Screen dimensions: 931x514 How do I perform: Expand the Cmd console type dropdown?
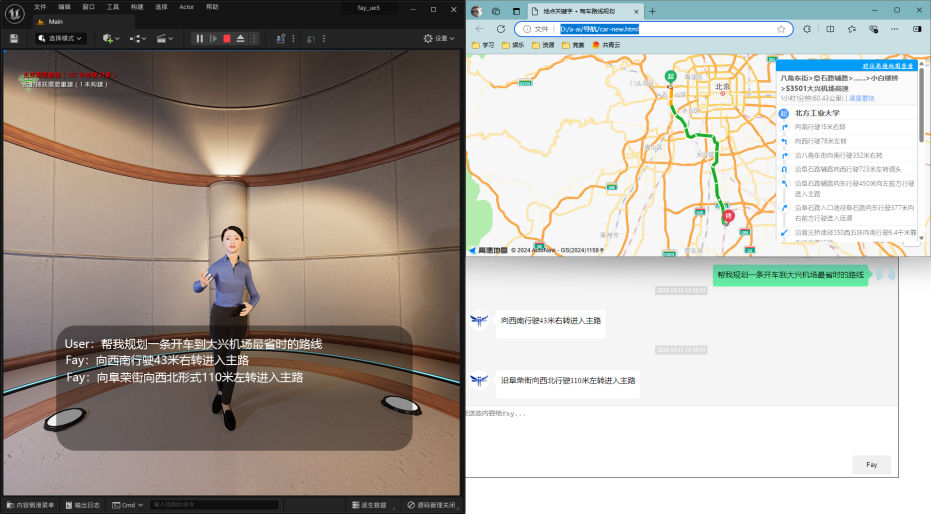pyautogui.click(x=127, y=505)
